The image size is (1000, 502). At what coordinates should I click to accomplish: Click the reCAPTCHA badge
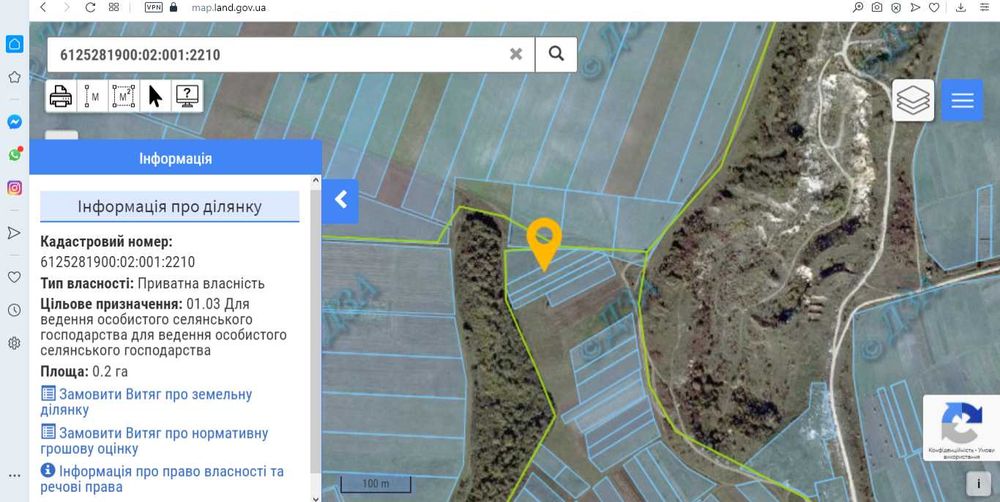tap(961, 427)
